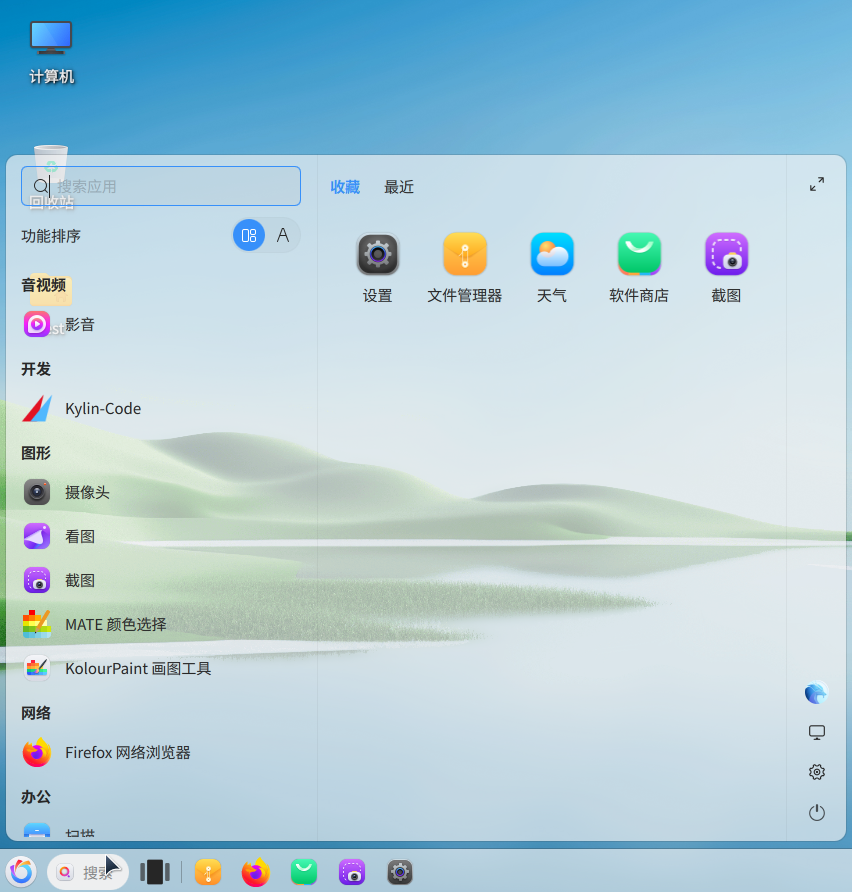Expand the start menu to fullscreen
The height and width of the screenshot is (892, 852).
point(817,184)
